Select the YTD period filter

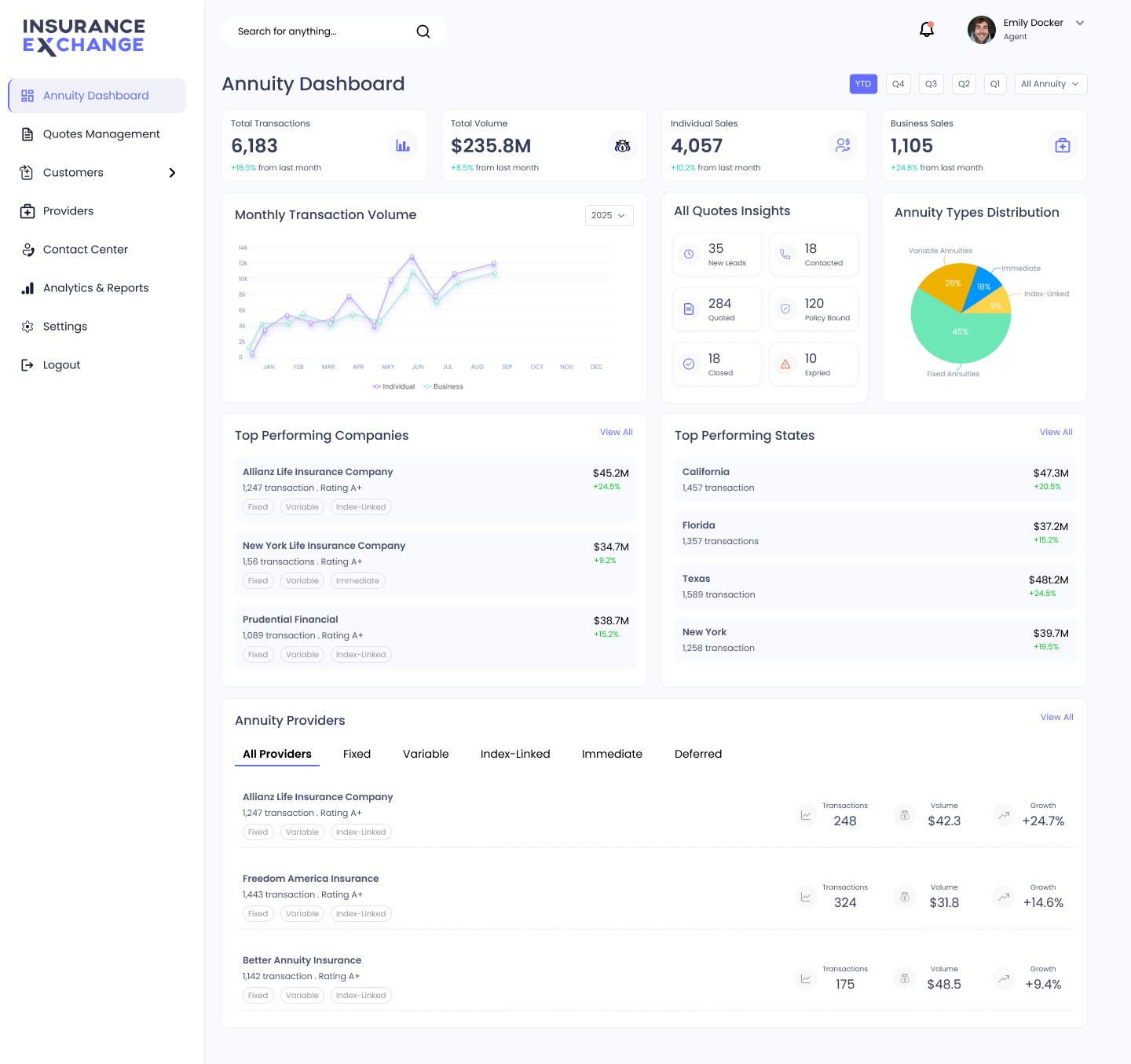(x=863, y=84)
